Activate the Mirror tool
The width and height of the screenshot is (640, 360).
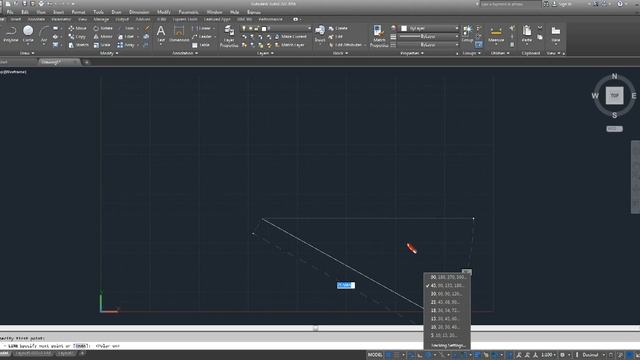point(103,37)
